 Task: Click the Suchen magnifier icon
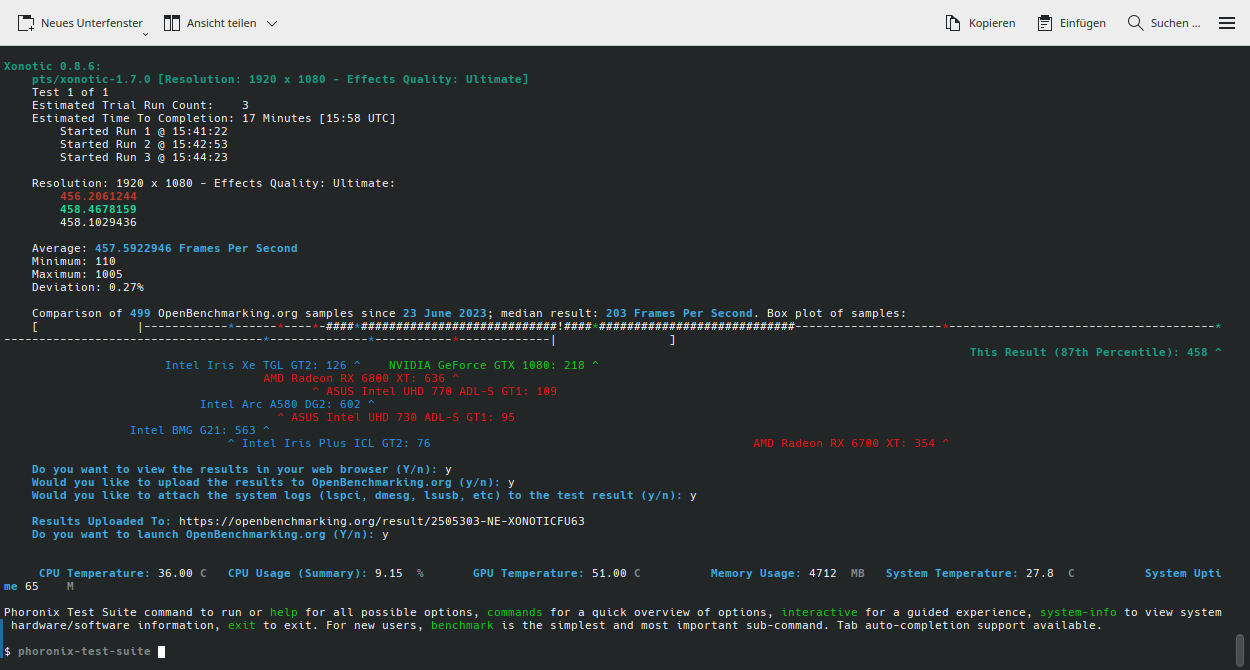1135,22
